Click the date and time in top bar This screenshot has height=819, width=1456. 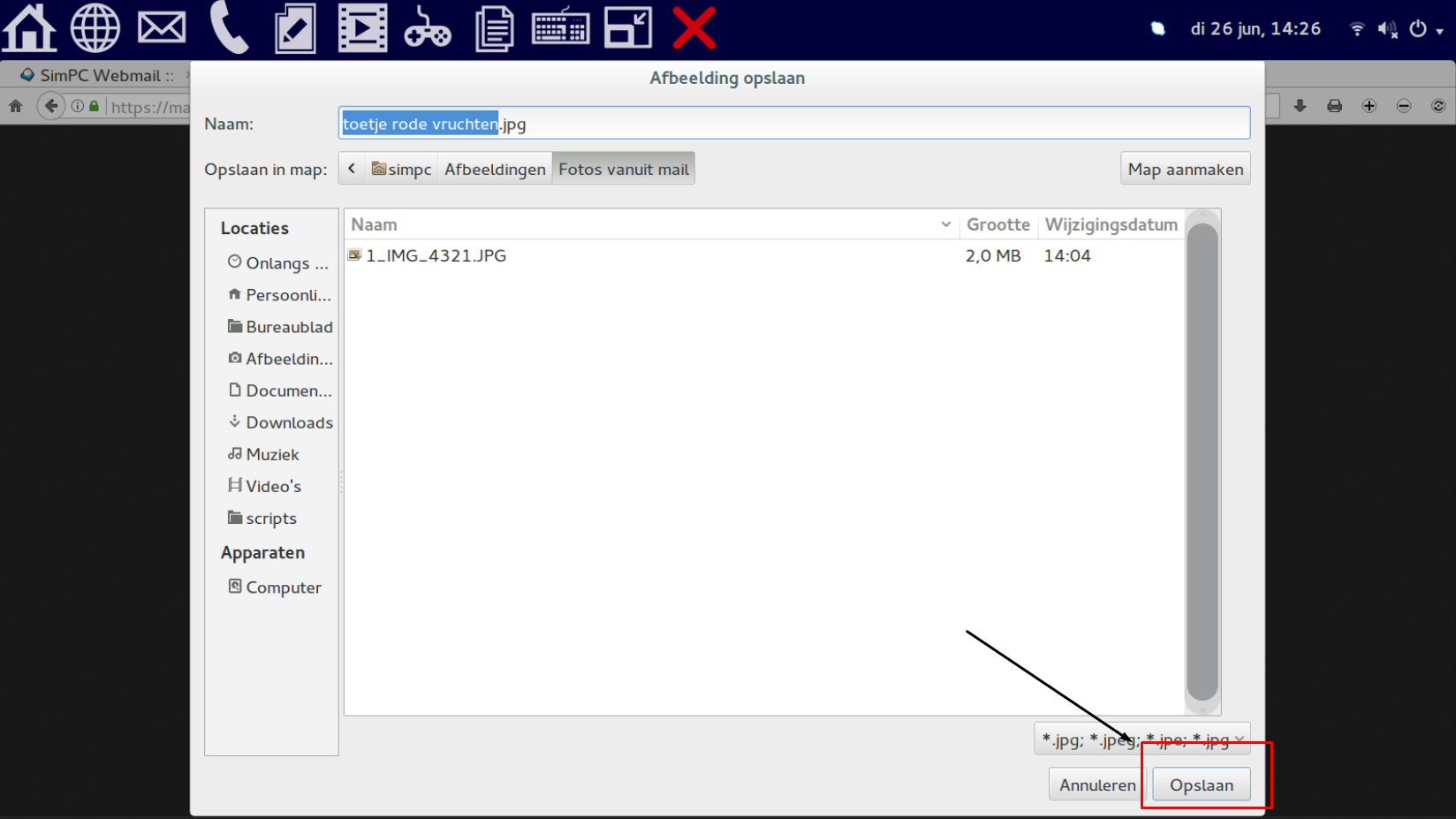point(1255,29)
